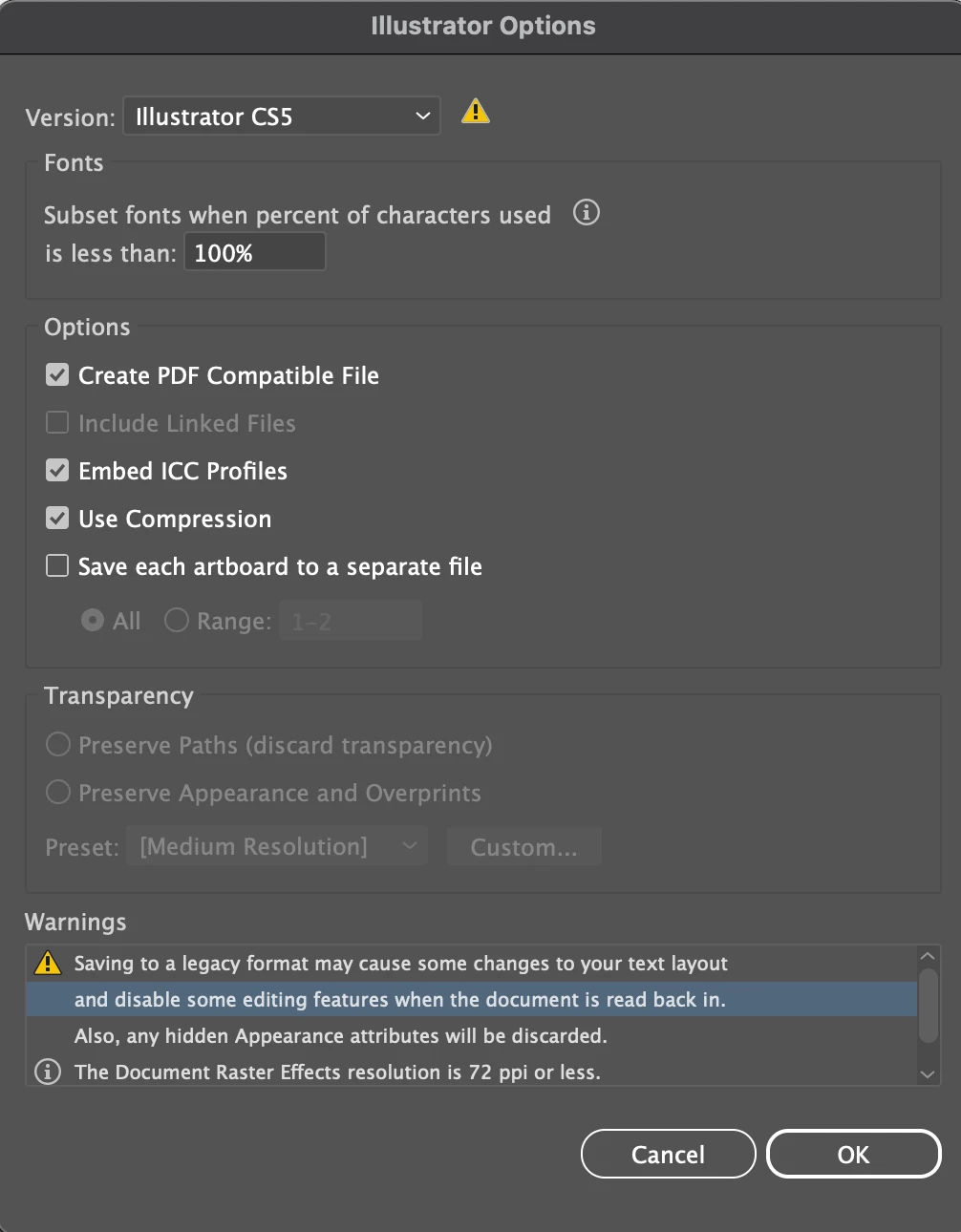
Task: Cancel the Illustrator Options dialog
Action: (668, 1155)
